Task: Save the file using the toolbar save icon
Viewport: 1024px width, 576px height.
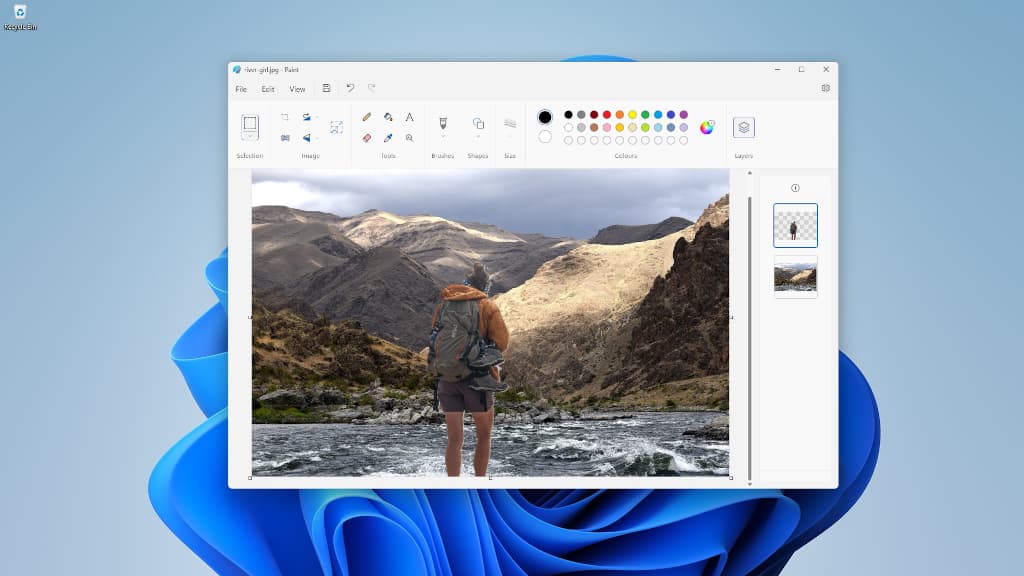Action: tap(325, 88)
